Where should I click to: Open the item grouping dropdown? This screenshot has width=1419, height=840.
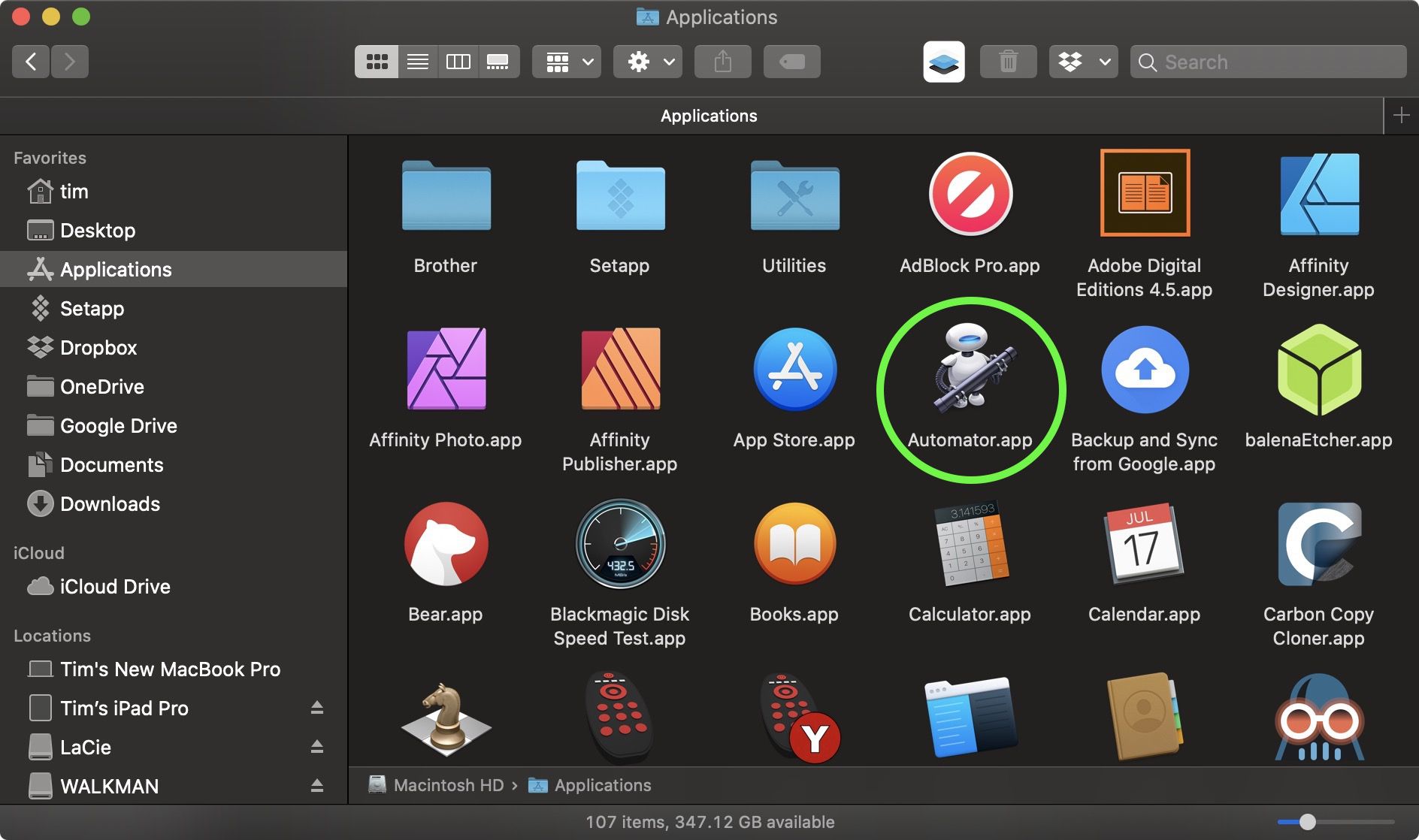pos(566,62)
